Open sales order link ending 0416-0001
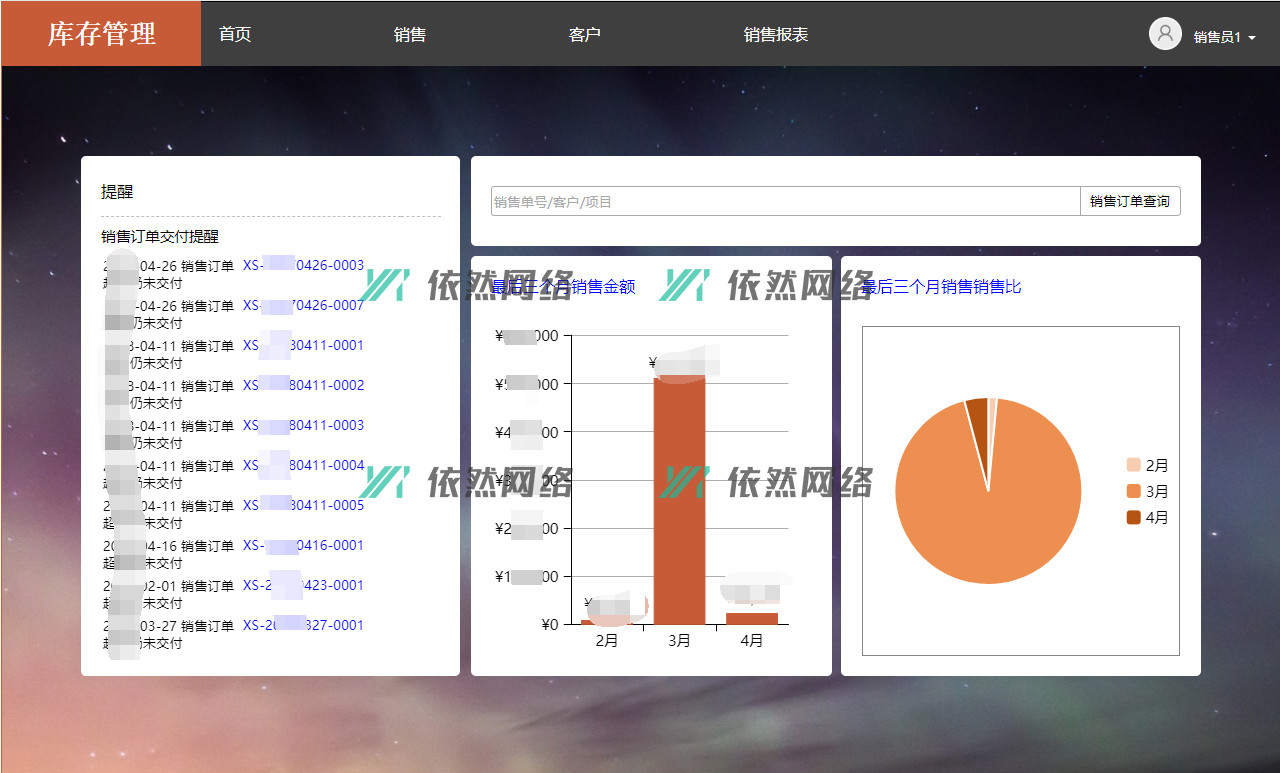 [303, 545]
